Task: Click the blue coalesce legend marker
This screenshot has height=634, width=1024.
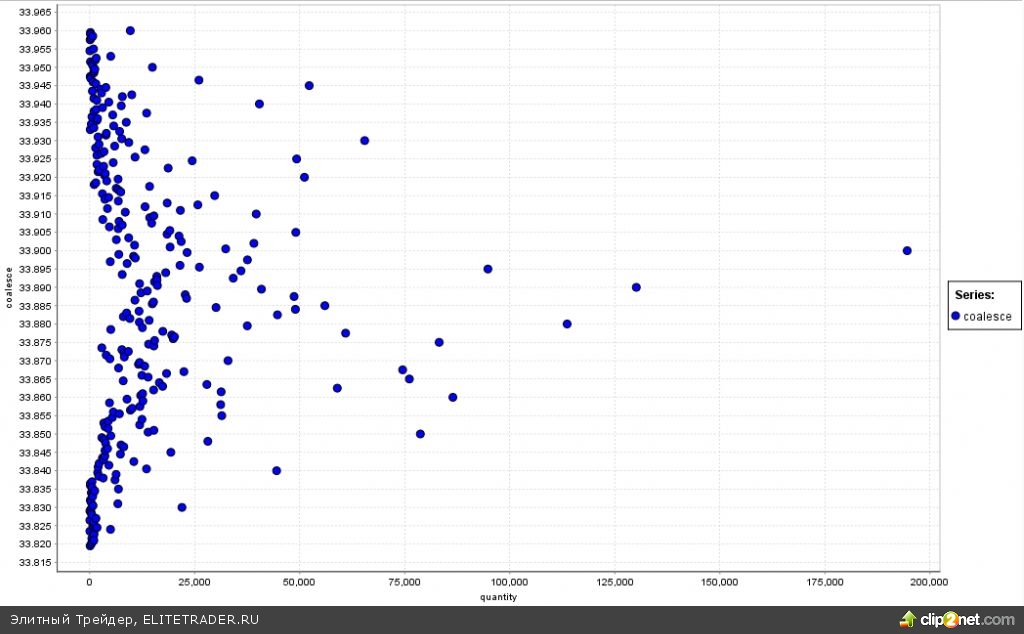Action: point(956,316)
